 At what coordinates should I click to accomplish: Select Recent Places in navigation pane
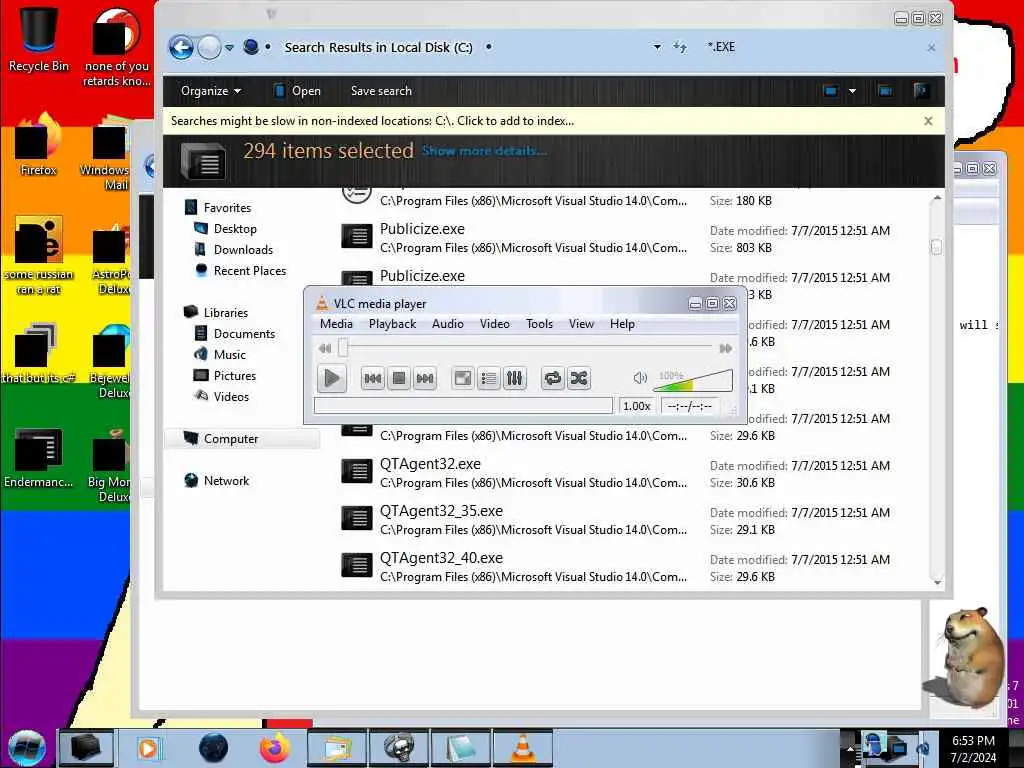pos(249,270)
